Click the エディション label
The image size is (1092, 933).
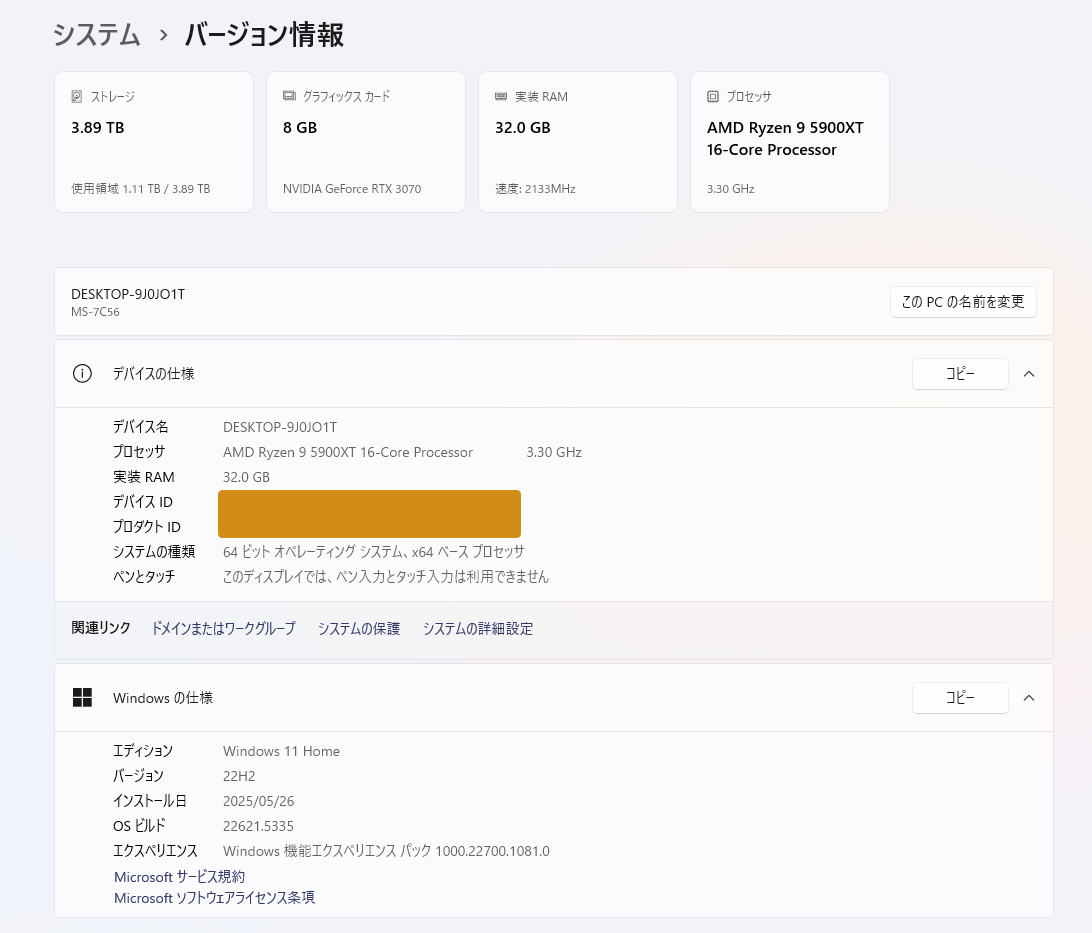pyautogui.click(x=143, y=751)
